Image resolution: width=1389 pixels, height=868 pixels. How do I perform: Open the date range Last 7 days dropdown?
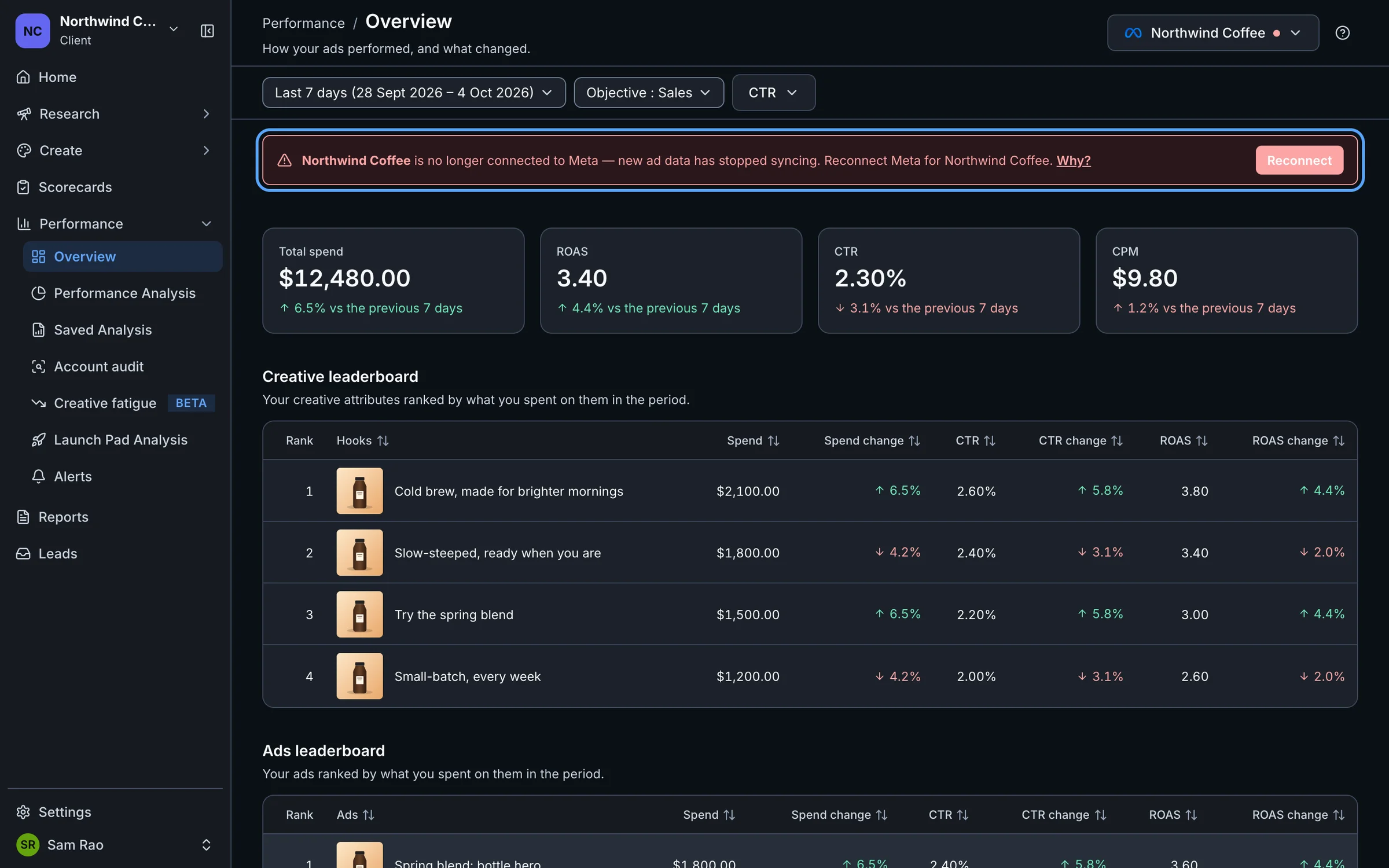point(414,93)
